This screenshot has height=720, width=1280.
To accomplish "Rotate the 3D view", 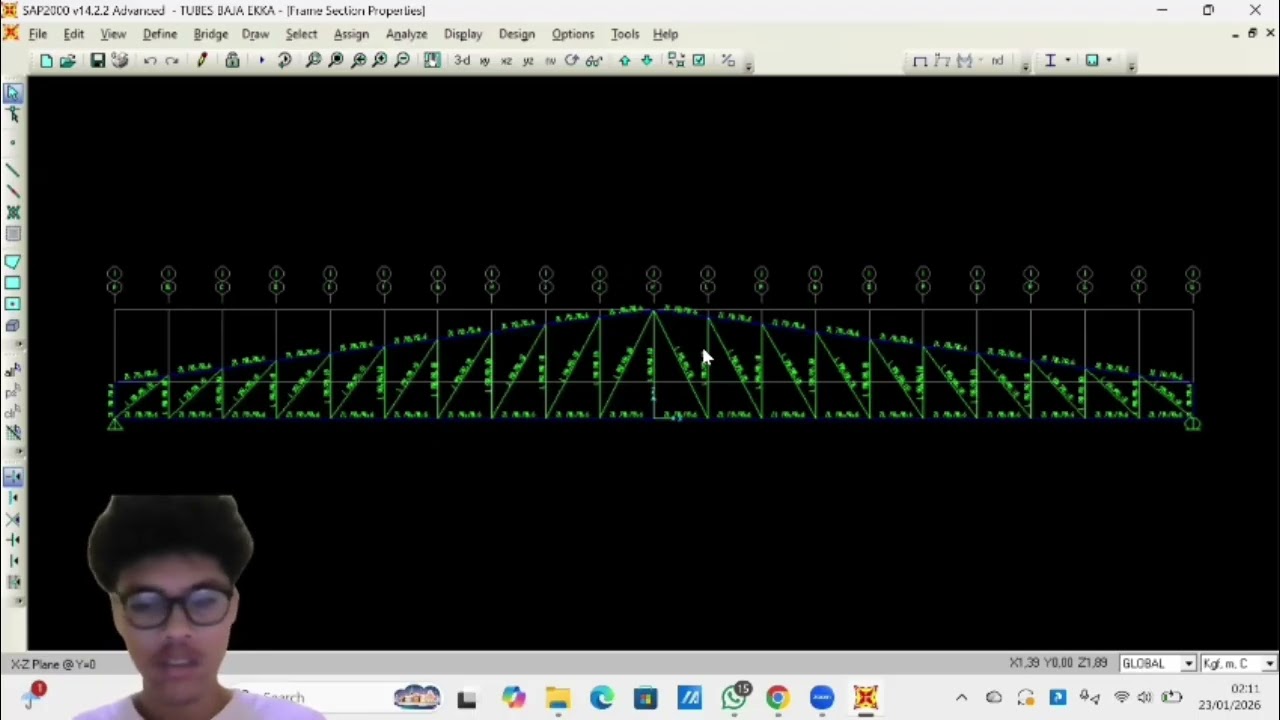I will point(571,61).
